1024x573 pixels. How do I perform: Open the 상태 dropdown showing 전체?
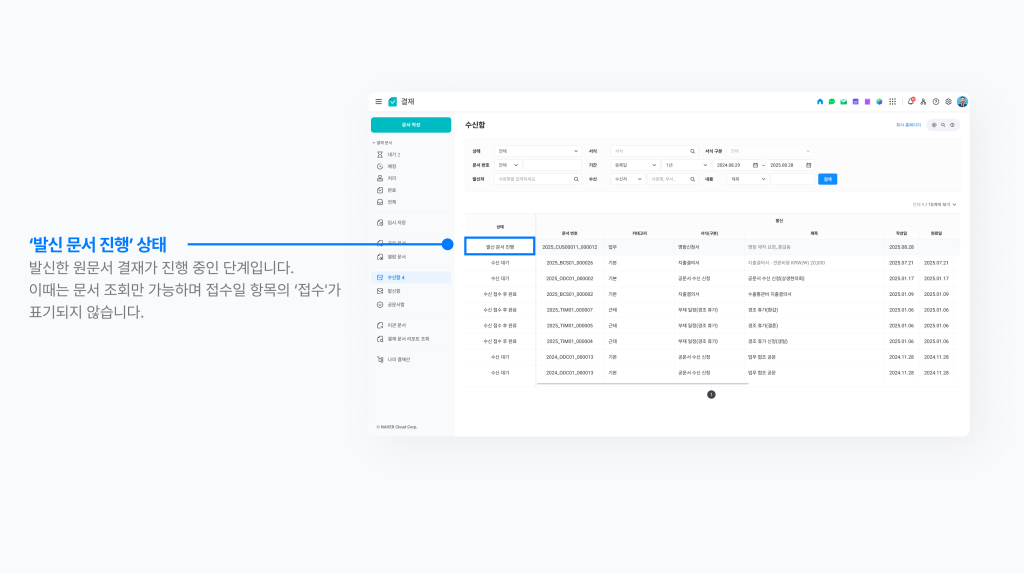pos(537,152)
